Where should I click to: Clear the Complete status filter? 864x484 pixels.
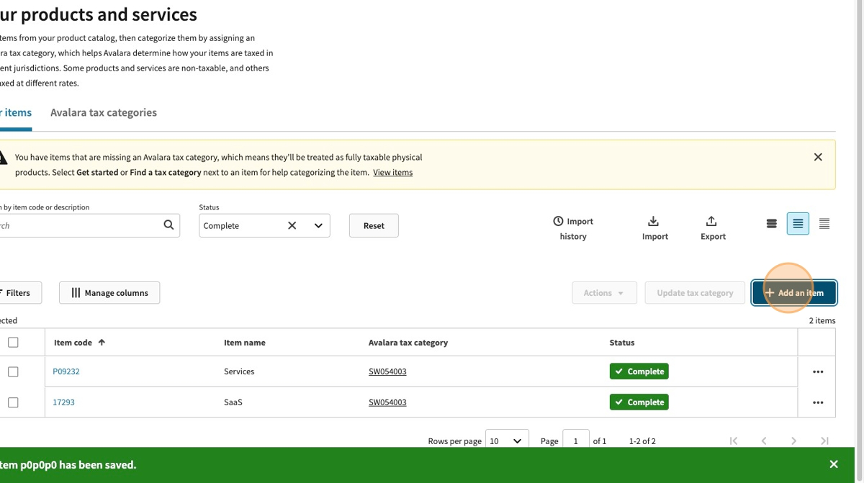pyautogui.click(x=292, y=225)
